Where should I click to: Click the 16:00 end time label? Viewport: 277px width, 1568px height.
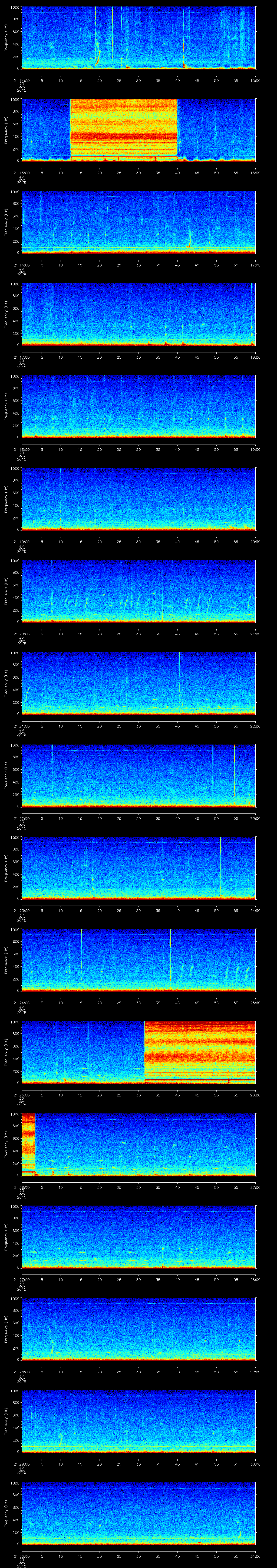[255, 173]
